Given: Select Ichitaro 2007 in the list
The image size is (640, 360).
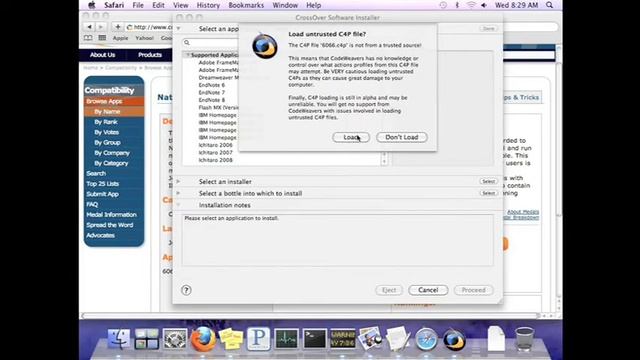Looking at the screenshot, I should 216,152.
